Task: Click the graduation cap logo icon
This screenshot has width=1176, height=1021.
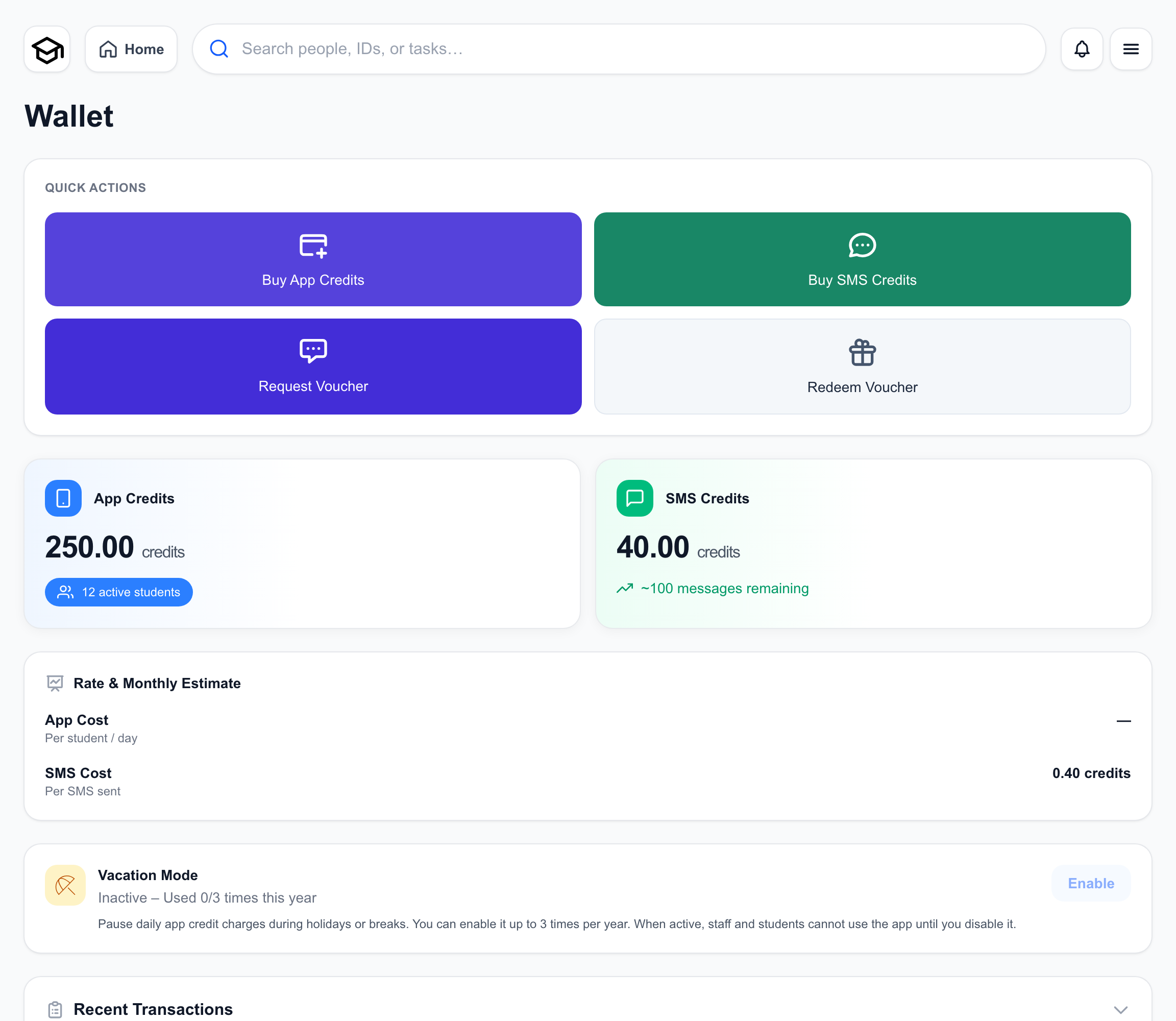Action: [x=47, y=50]
